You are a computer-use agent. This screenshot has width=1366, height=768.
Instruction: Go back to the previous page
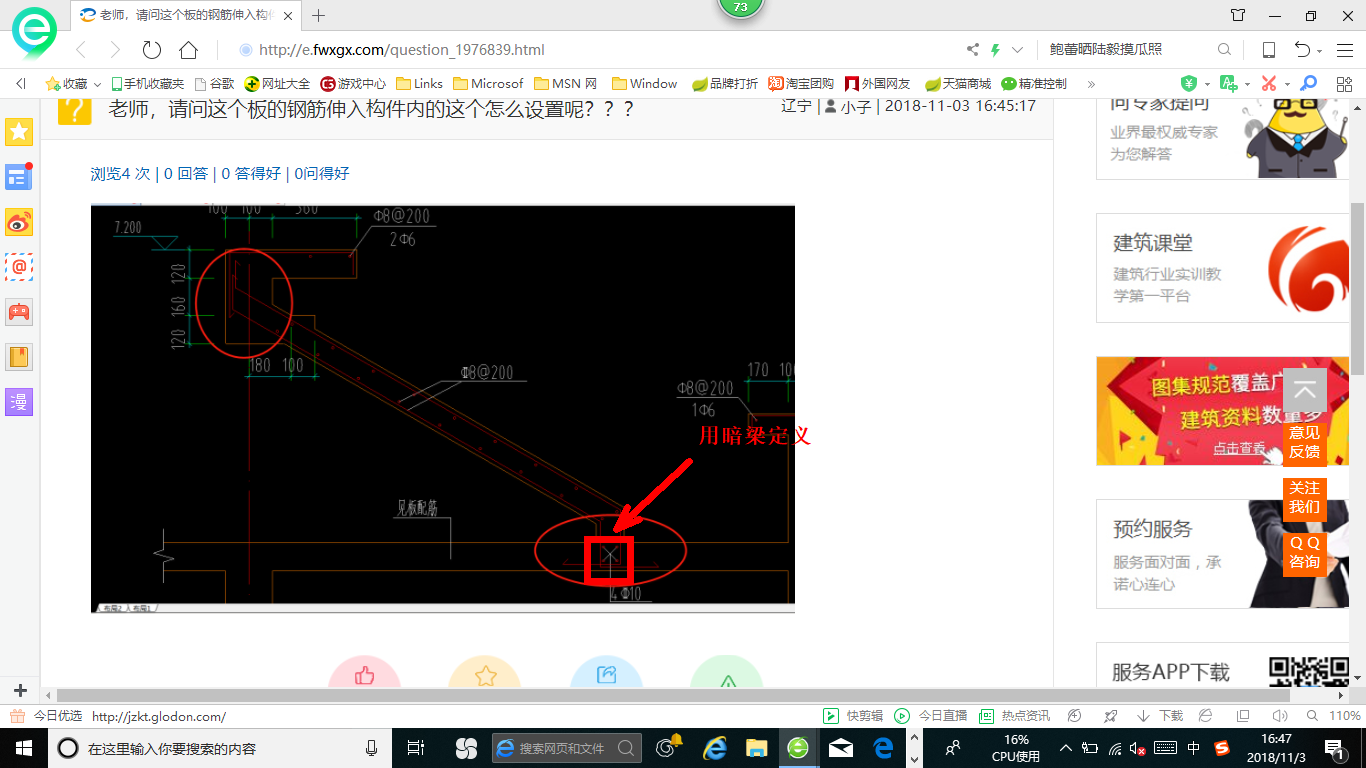click(x=81, y=50)
